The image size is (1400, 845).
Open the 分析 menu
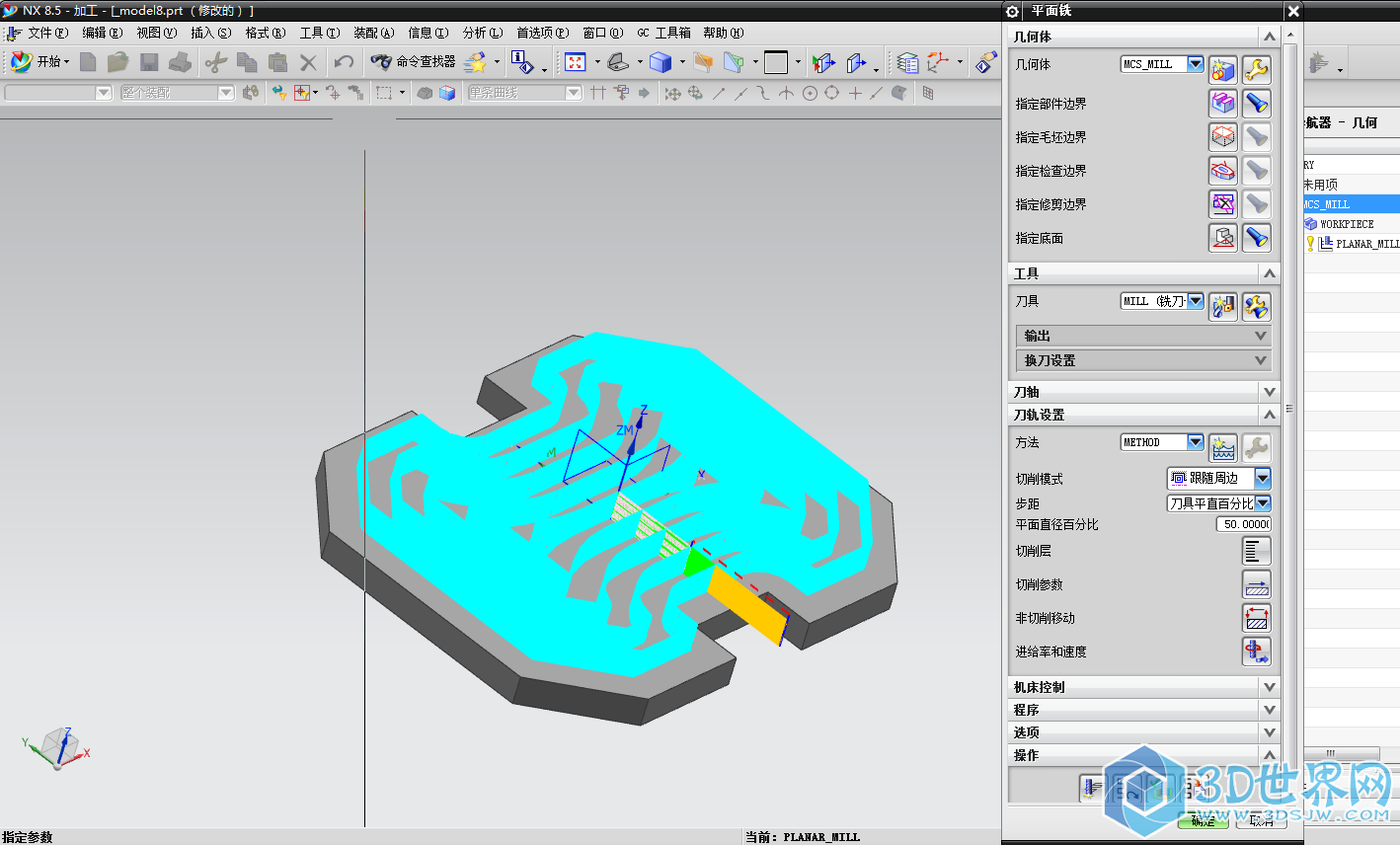[x=483, y=33]
